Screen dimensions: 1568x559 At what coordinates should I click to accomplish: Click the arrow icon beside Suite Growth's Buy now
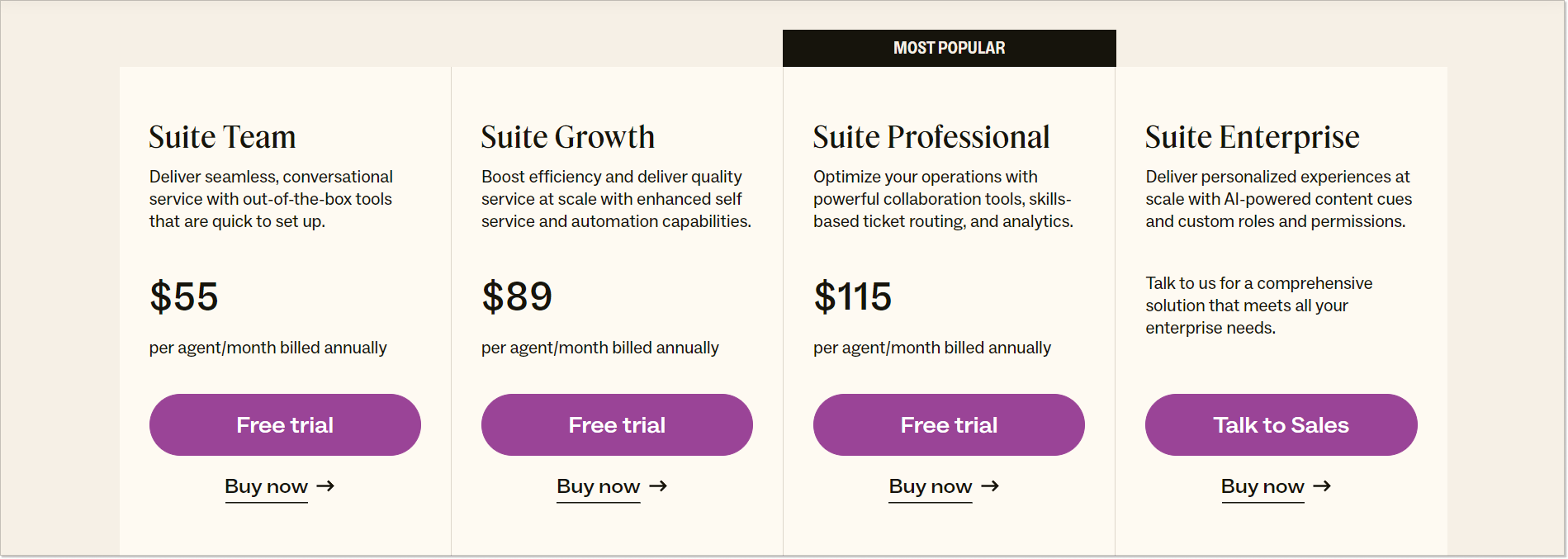click(x=658, y=486)
